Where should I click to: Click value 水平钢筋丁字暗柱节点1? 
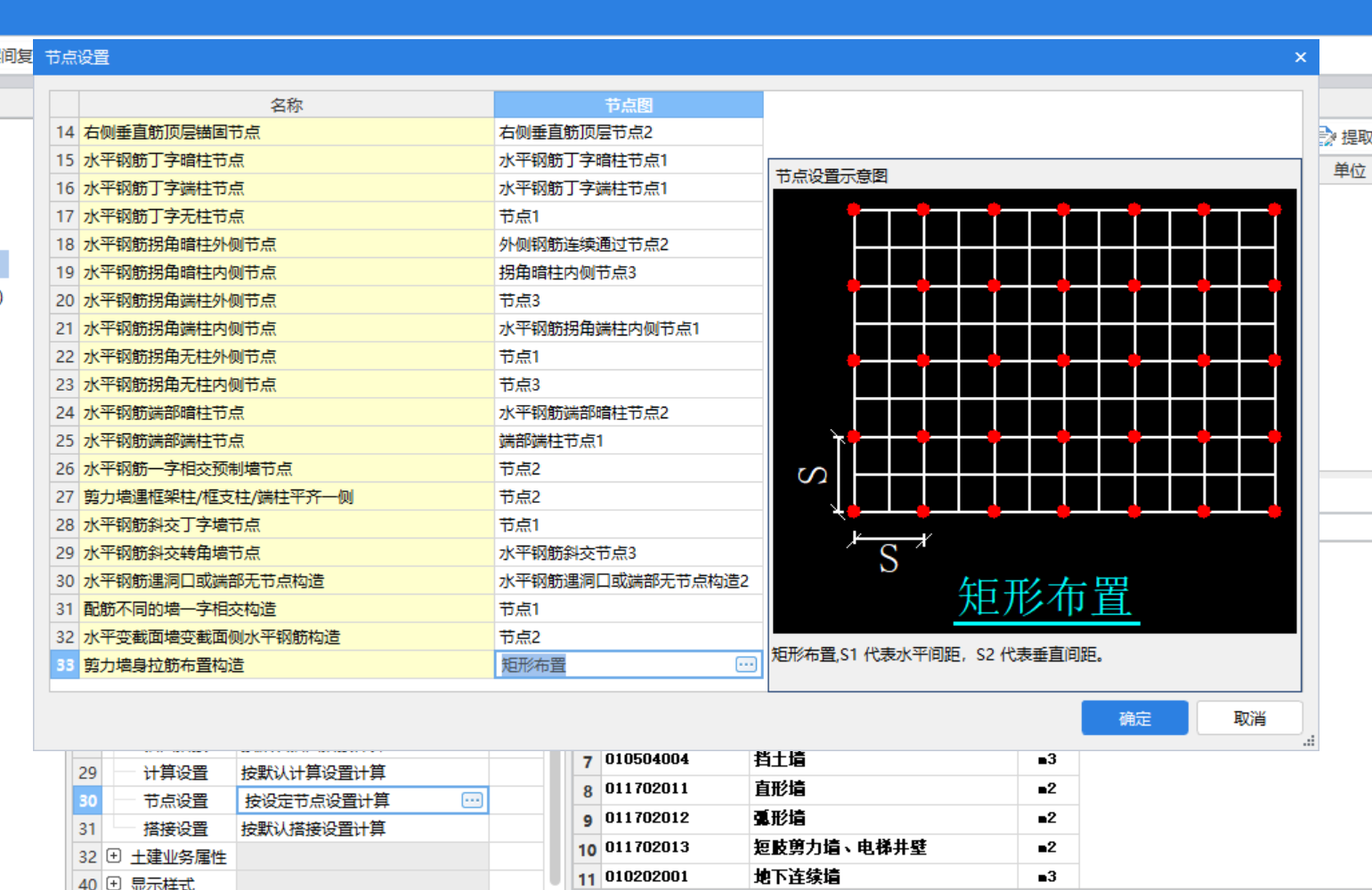point(583,160)
